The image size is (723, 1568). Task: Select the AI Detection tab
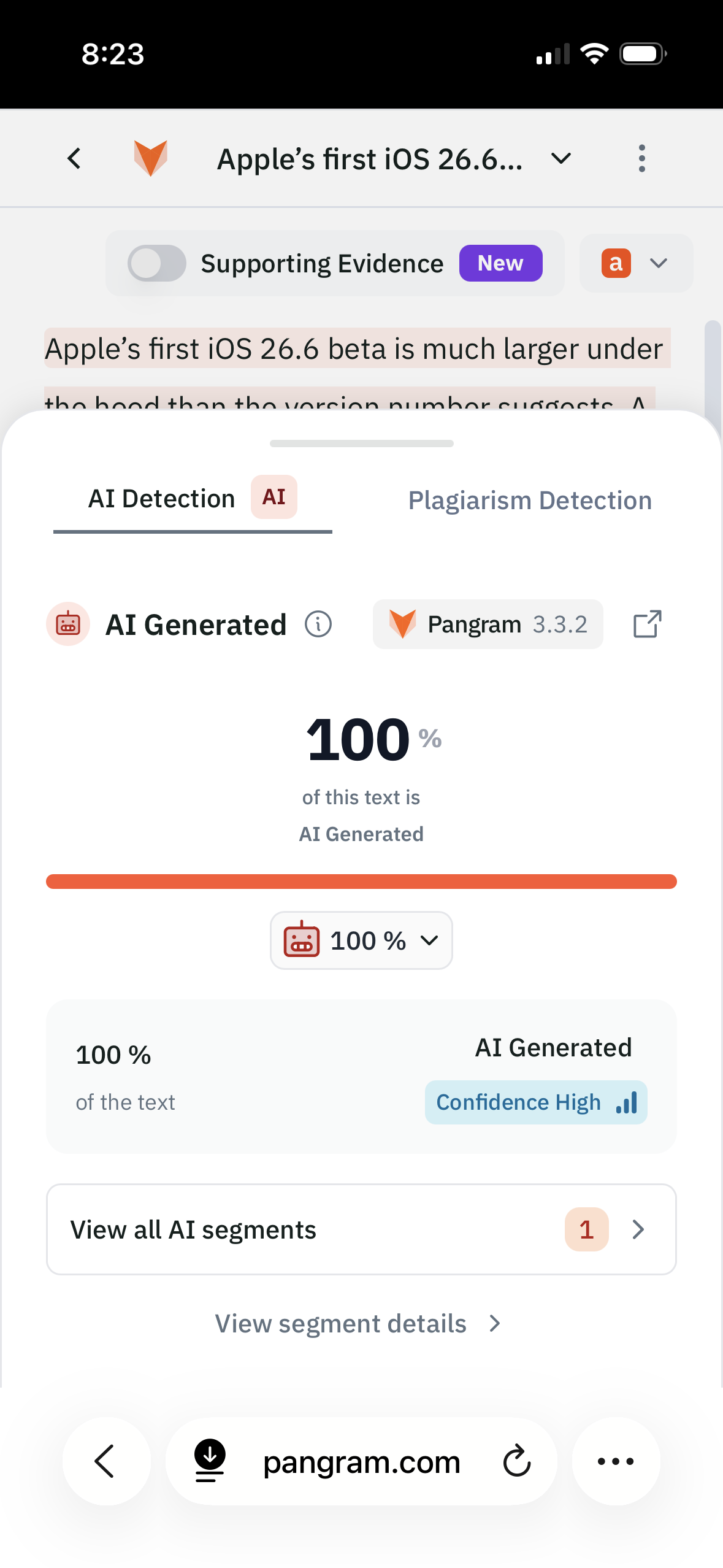coord(193,499)
